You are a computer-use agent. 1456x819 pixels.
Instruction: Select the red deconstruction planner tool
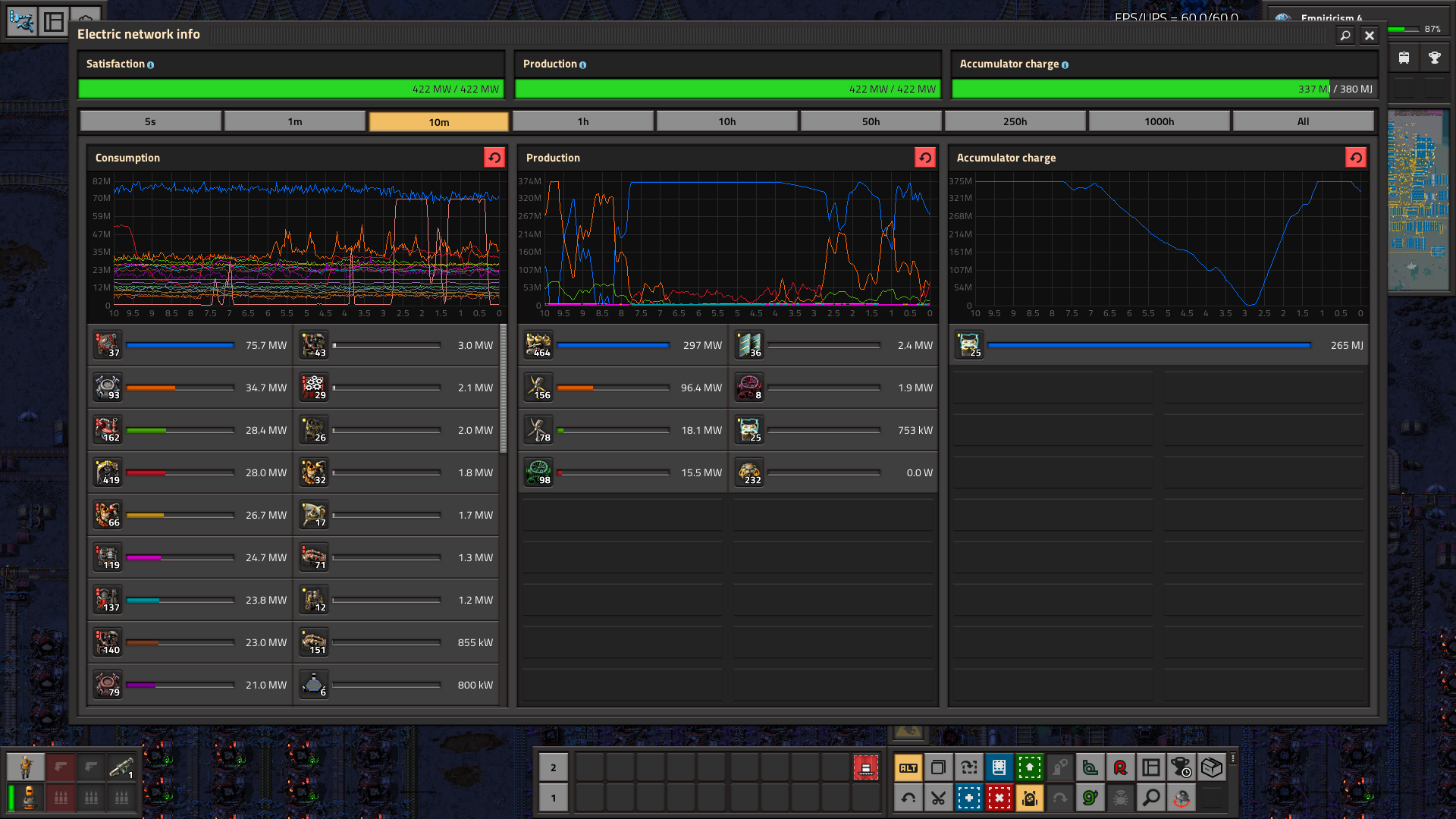[x=999, y=798]
